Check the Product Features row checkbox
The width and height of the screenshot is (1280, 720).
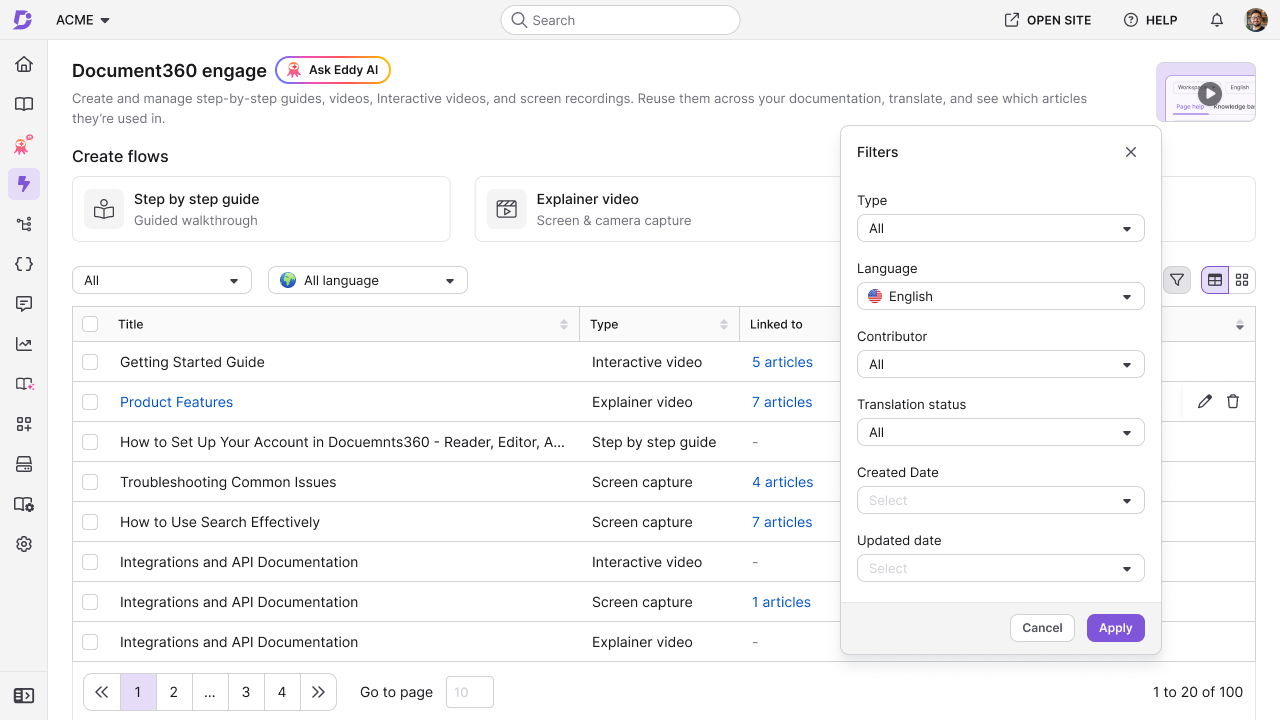click(90, 402)
